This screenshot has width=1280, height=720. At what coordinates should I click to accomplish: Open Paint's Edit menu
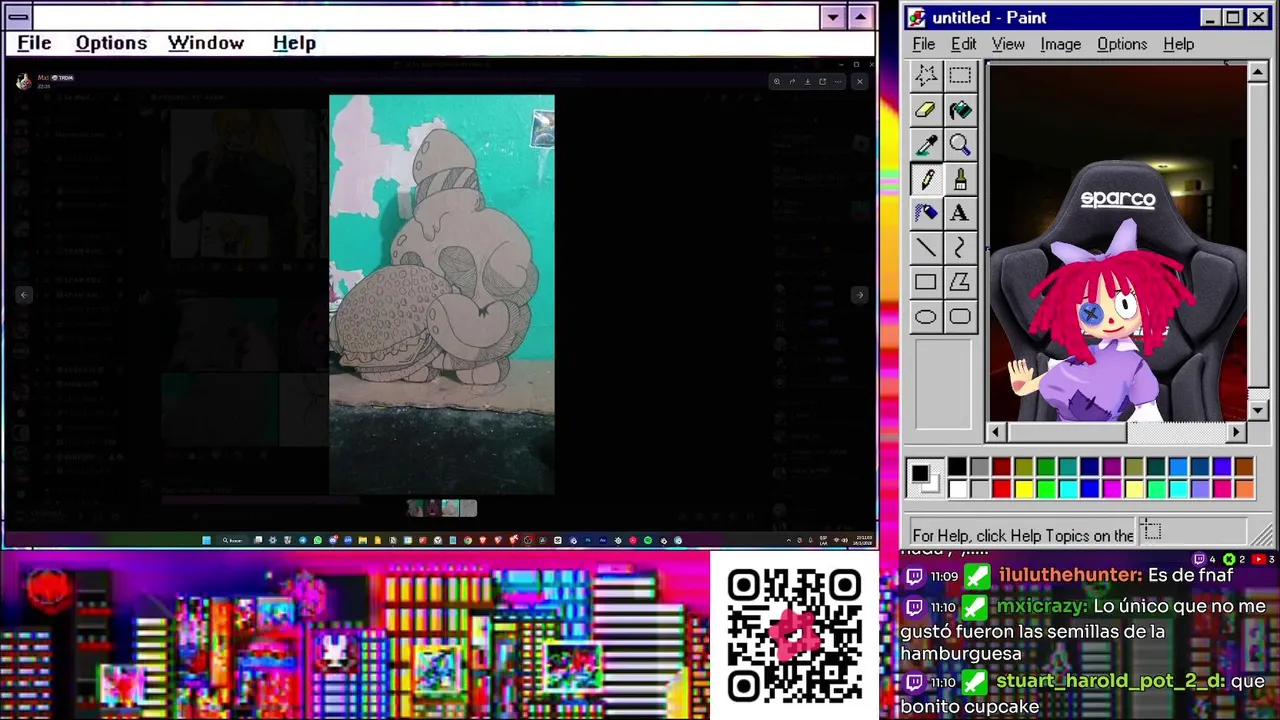[x=963, y=44]
